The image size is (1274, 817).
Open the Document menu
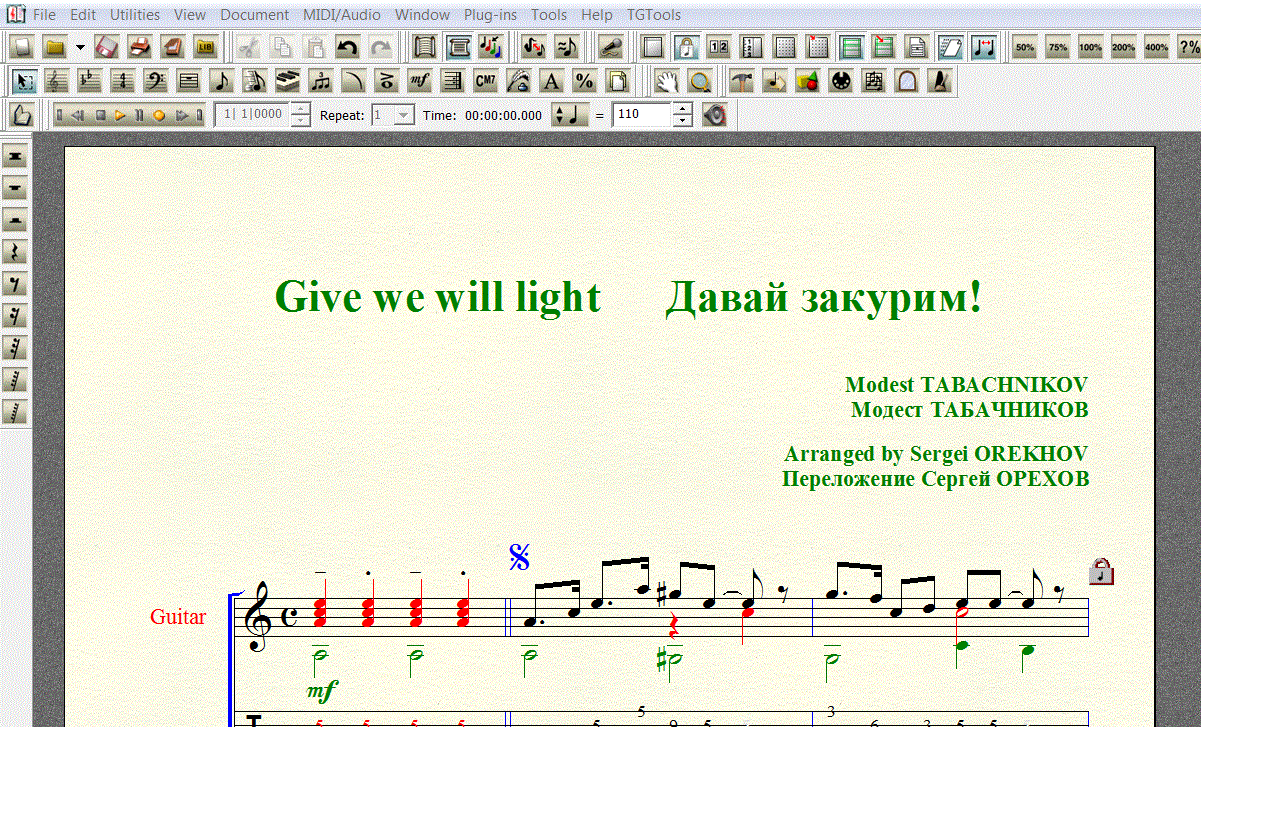tap(255, 15)
